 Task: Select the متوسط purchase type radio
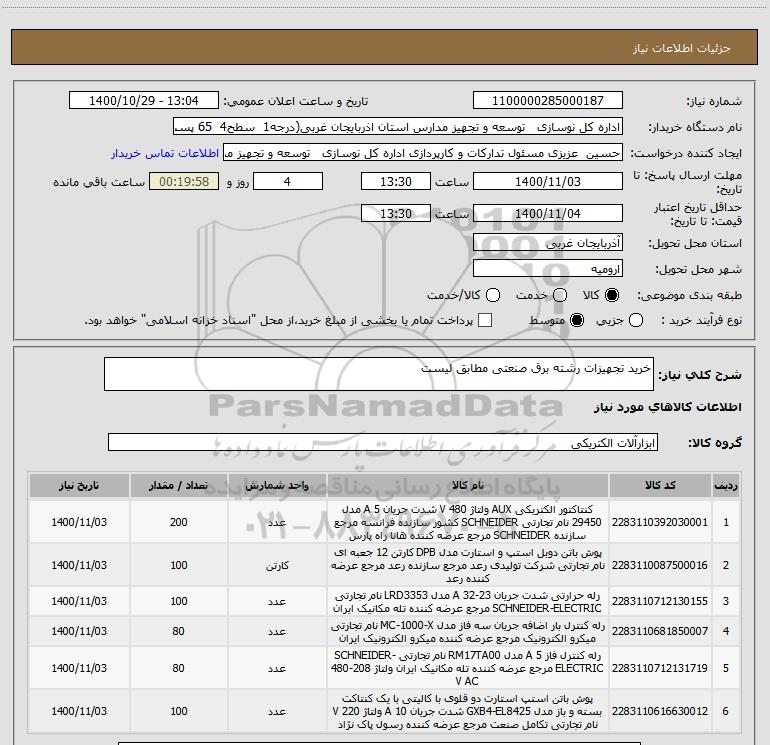[x=577, y=320]
